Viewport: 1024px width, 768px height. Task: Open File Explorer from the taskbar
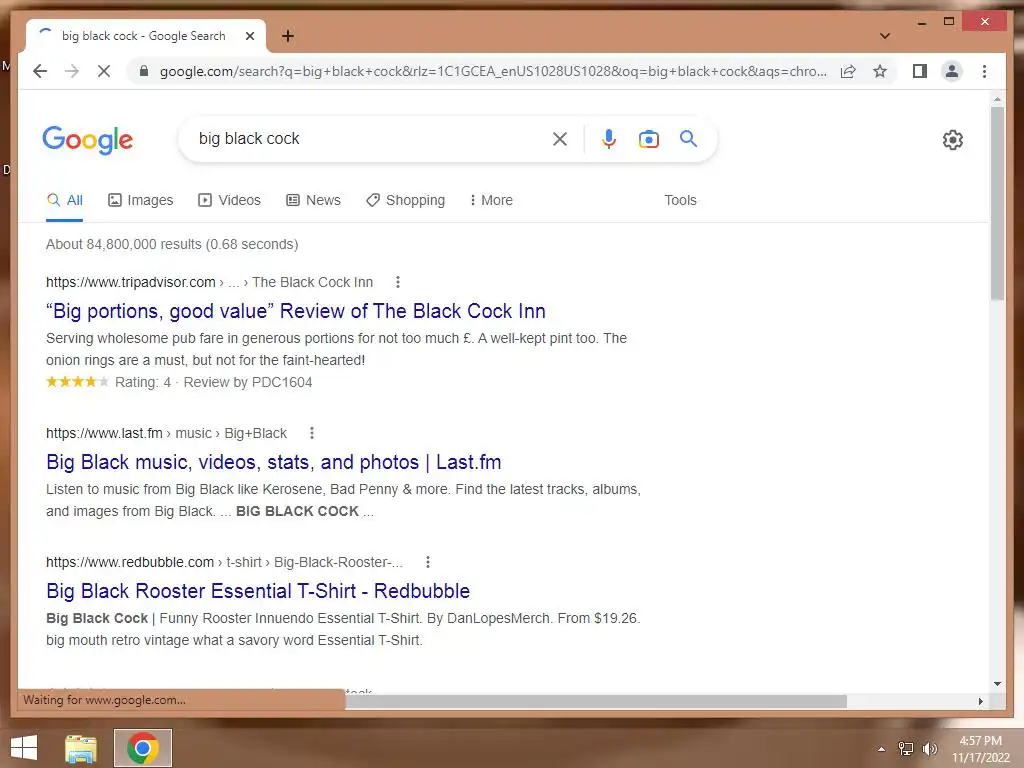click(81, 748)
